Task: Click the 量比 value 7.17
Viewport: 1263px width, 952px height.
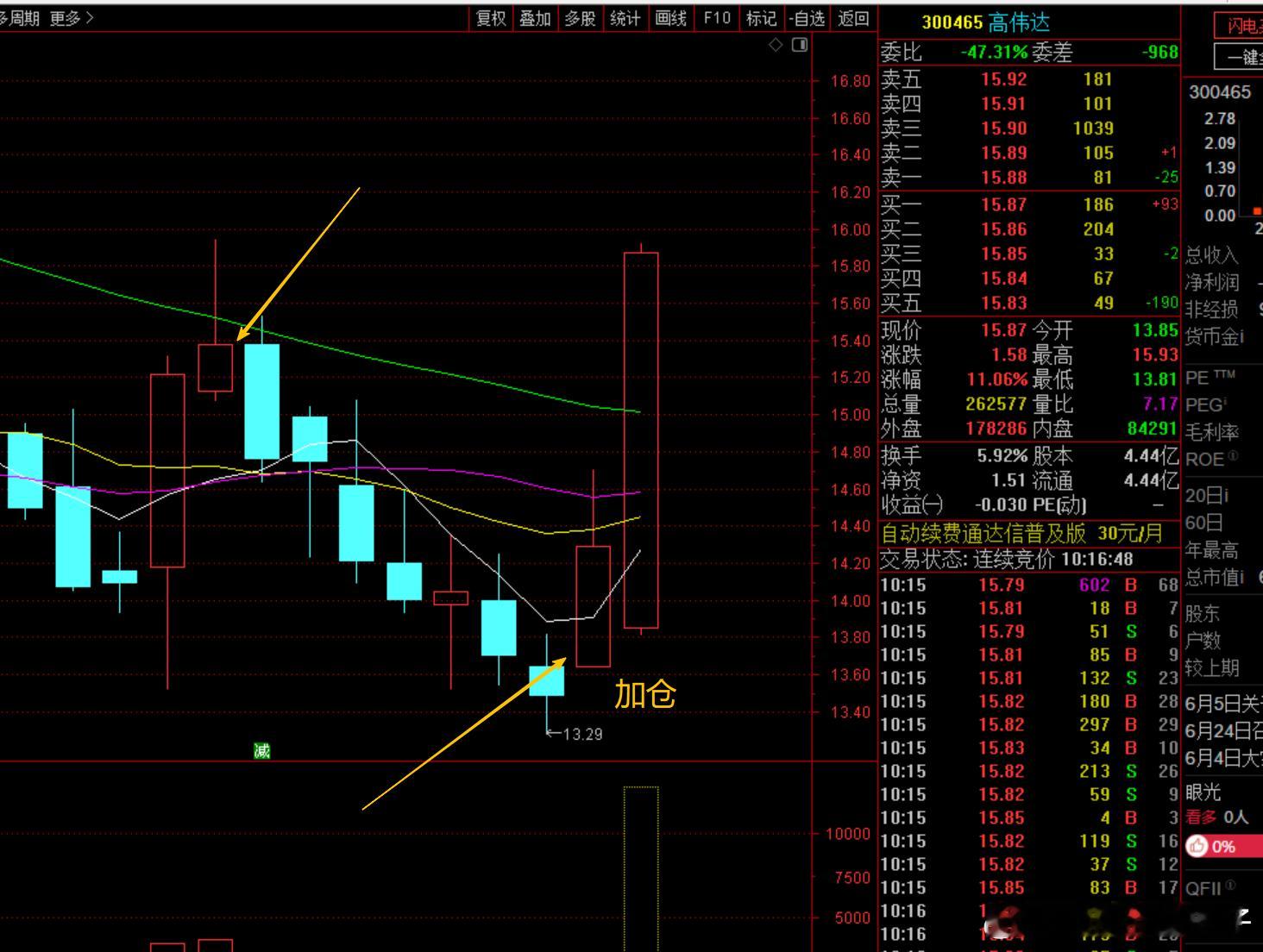Action: [1160, 404]
